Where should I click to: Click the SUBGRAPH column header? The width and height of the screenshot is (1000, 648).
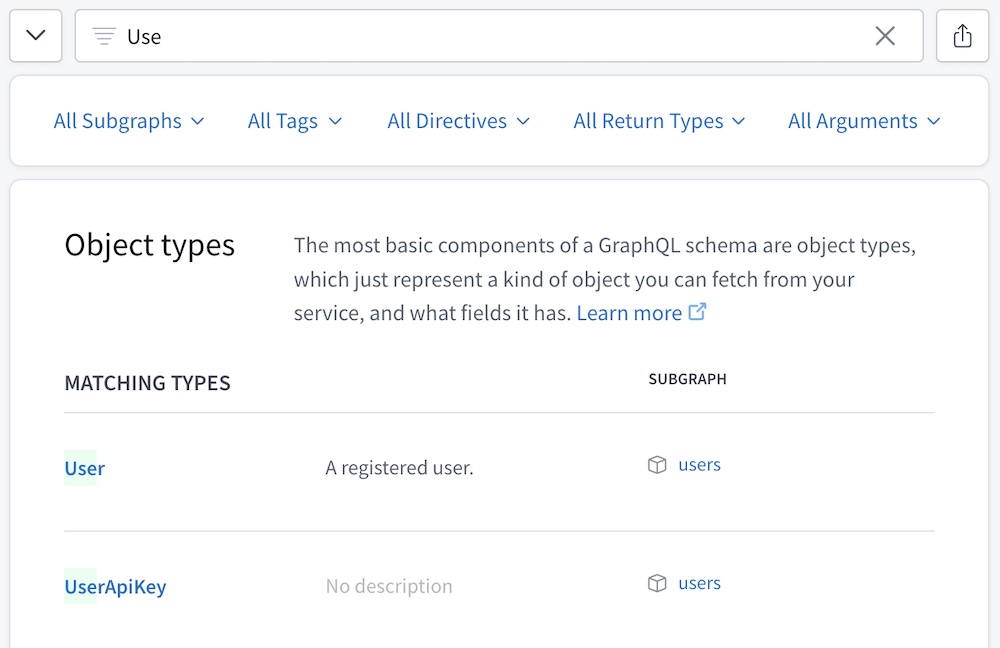687,379
